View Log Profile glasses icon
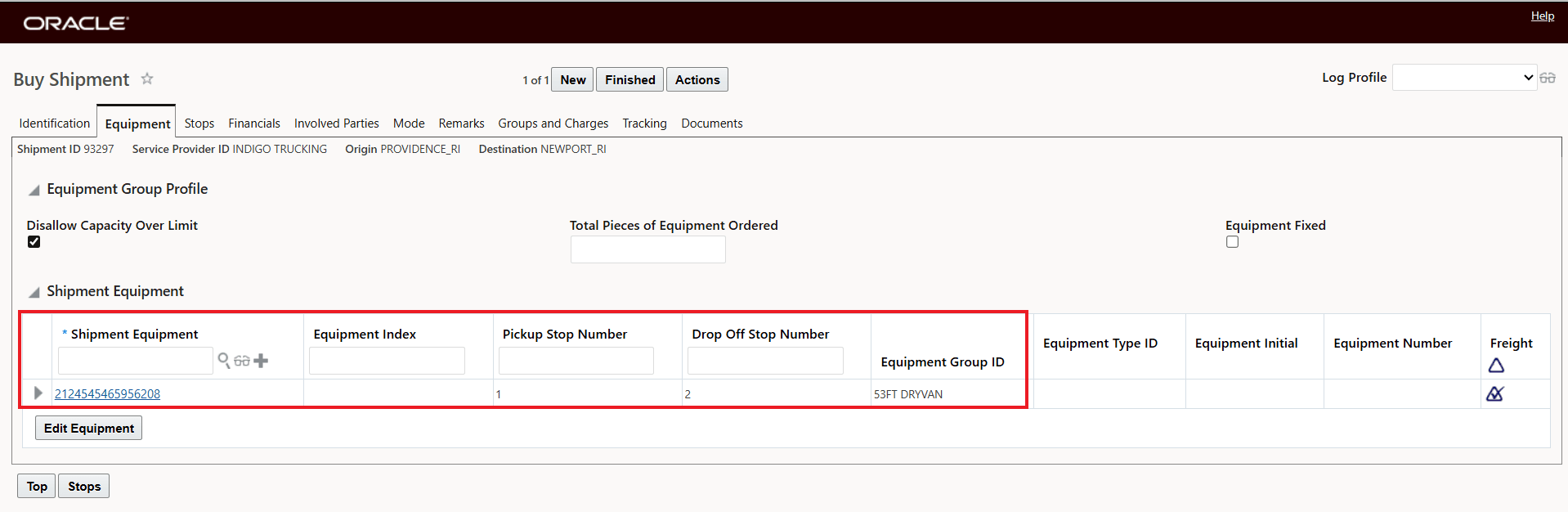This screenshot has width=1568, height=512. point(1548,78)
